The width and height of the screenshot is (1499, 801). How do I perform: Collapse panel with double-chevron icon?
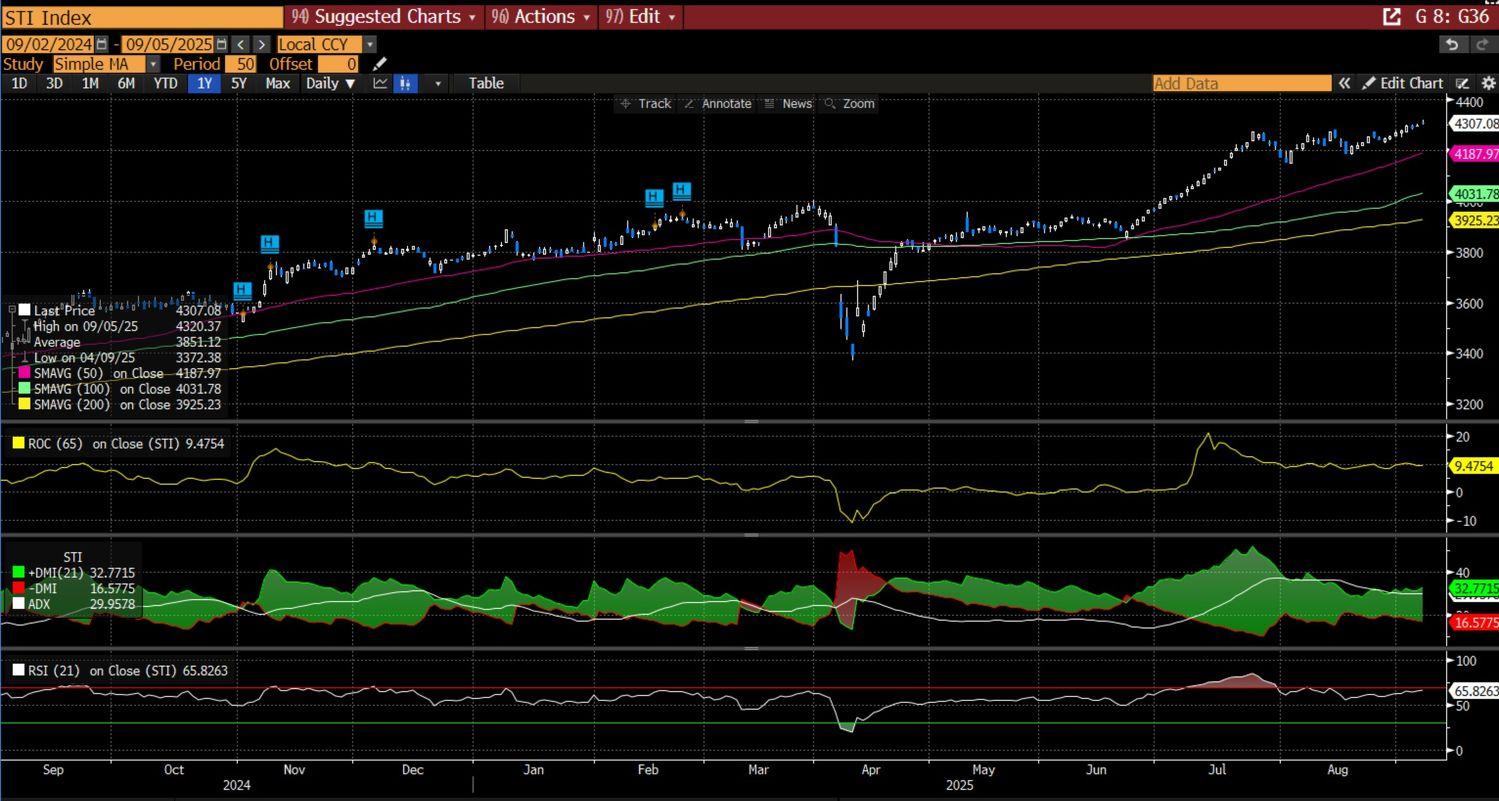(x=1345, y=83)
